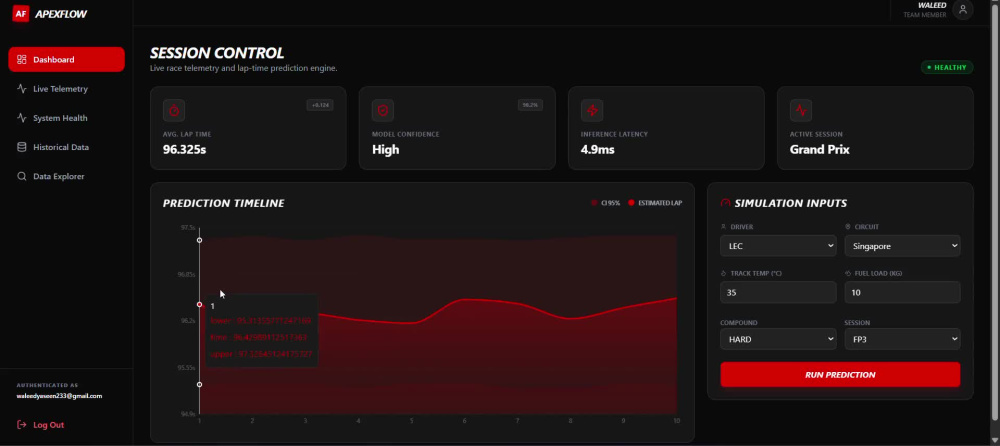Click the WALEED team member name
The image size is (1000, 446).
tap(932, 5)
